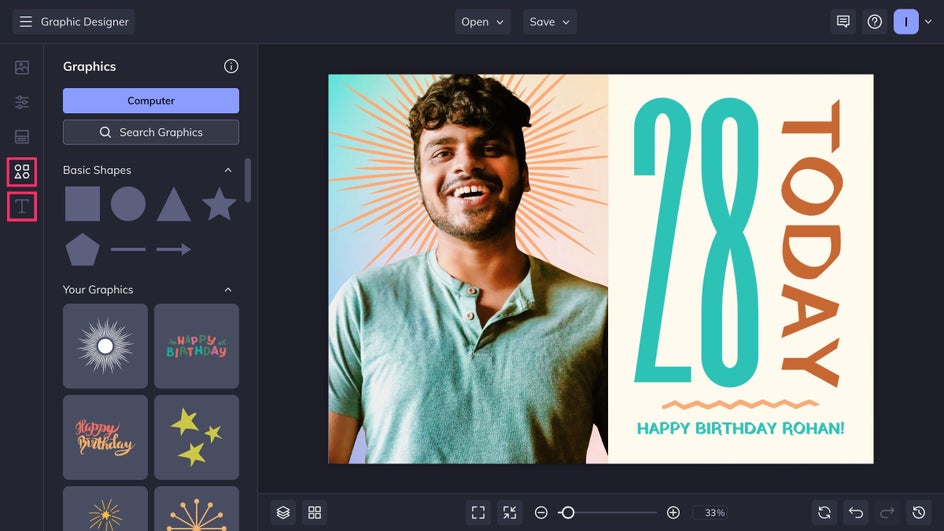Open the edit history
The width and height of the screenshot is (944, 531).
(919, 512)
